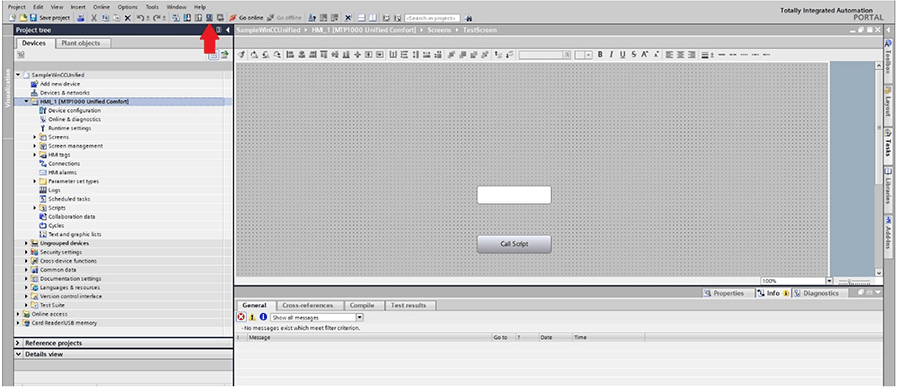The width and height of the screenshot is (900, 391).
Task: Open the Help menu
Action: (x=200, y=7)
